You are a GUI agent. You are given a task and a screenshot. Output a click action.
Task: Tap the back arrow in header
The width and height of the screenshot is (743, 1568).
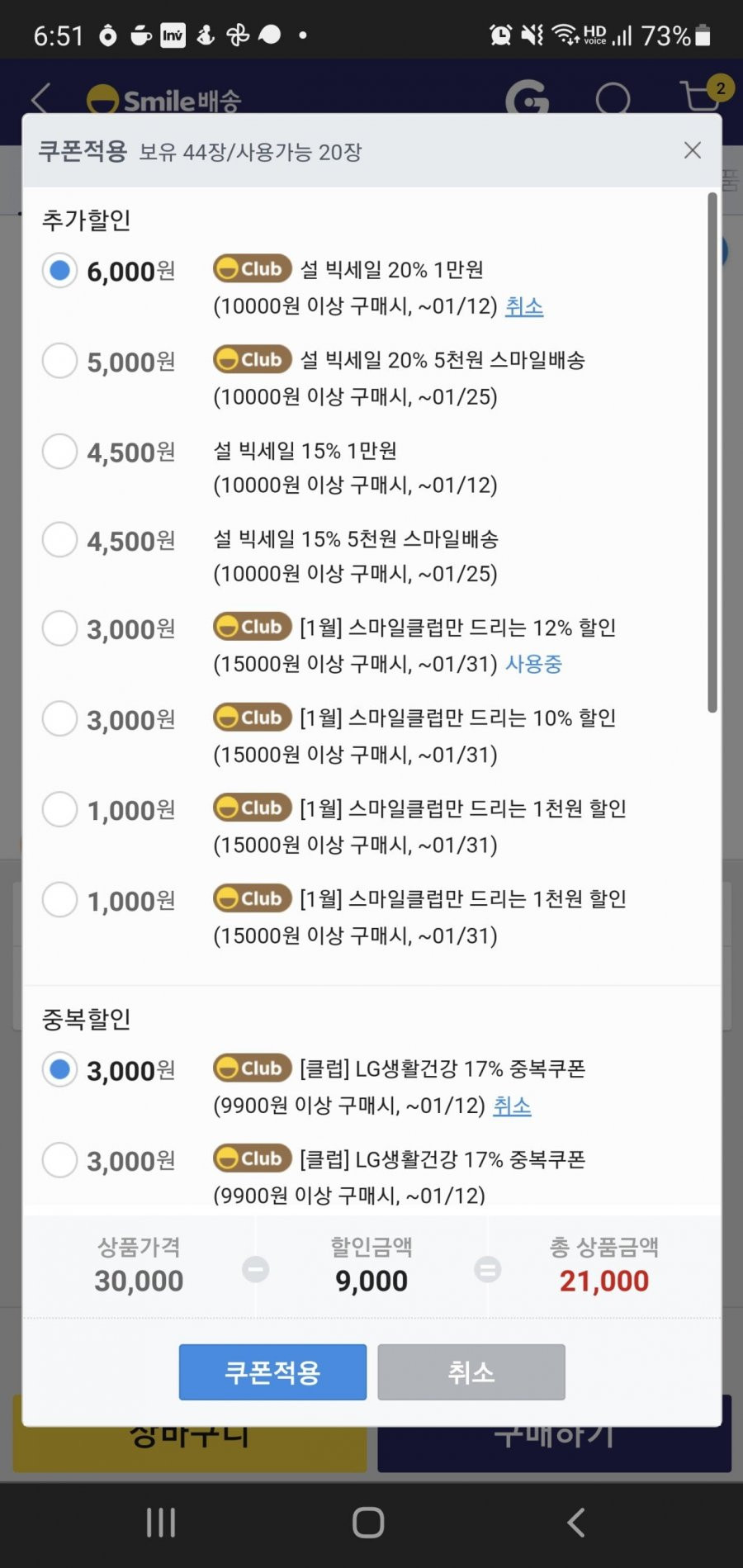click(x=40, y=99)
